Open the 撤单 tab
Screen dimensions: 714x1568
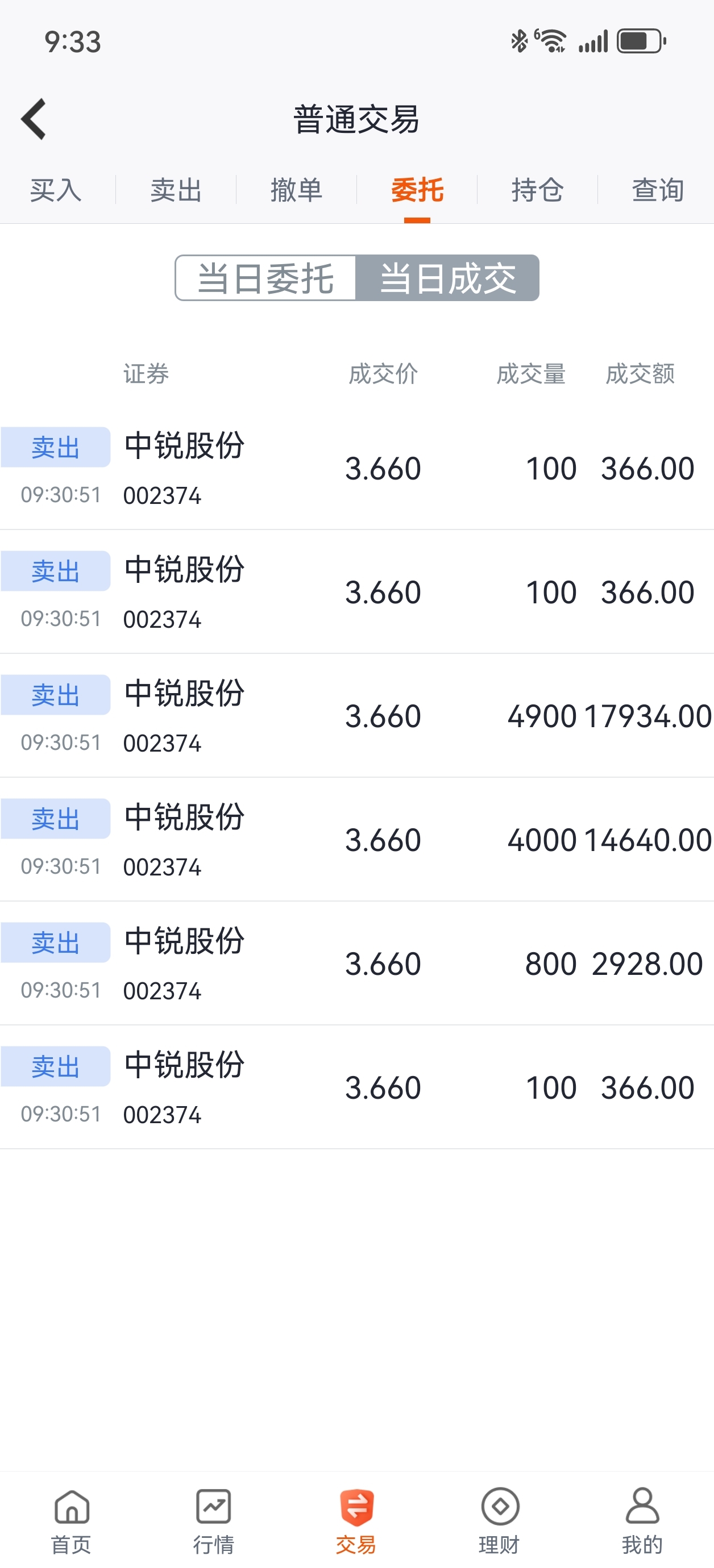click(x=296, y=190)
